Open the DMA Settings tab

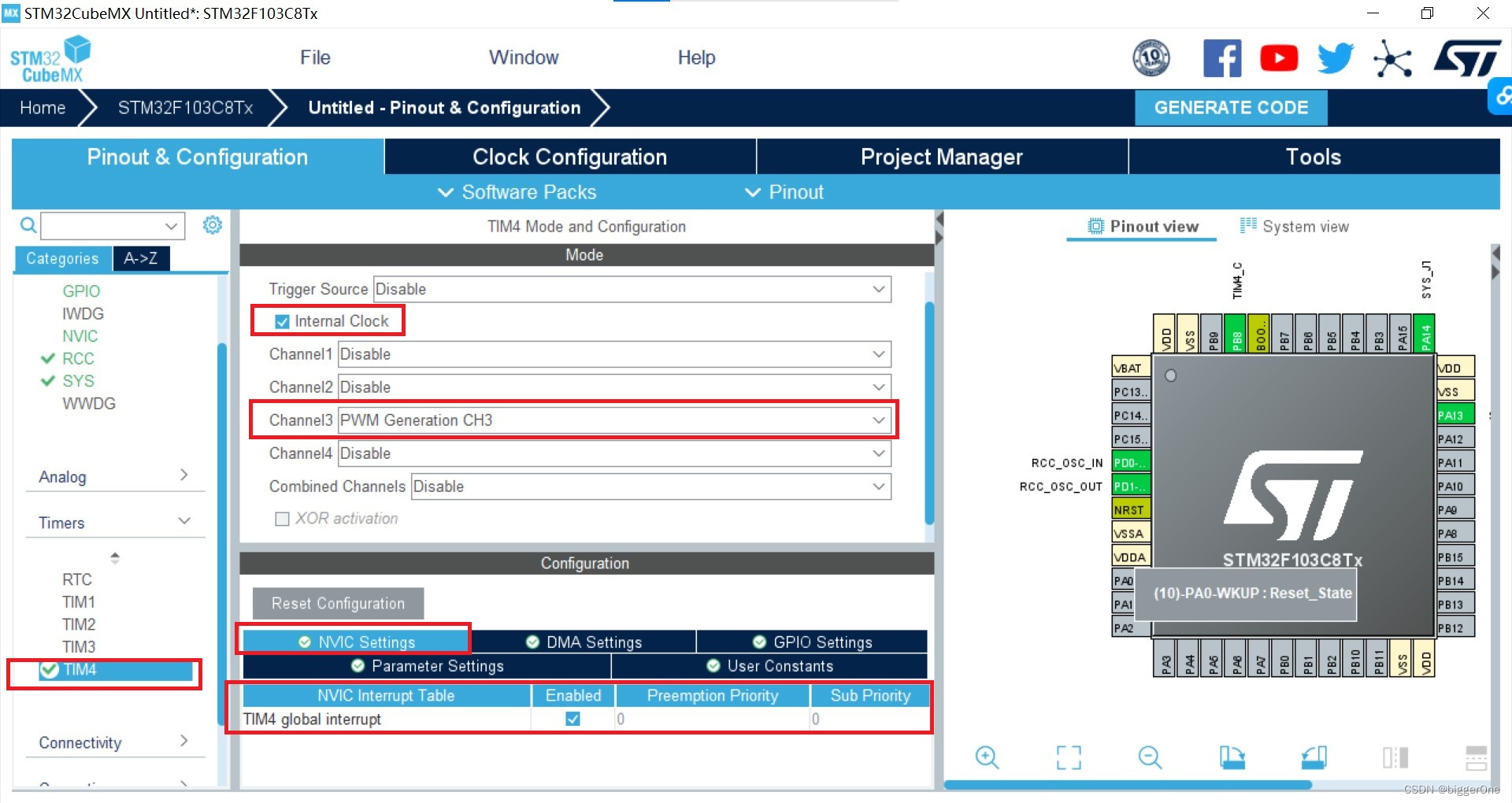584,642
